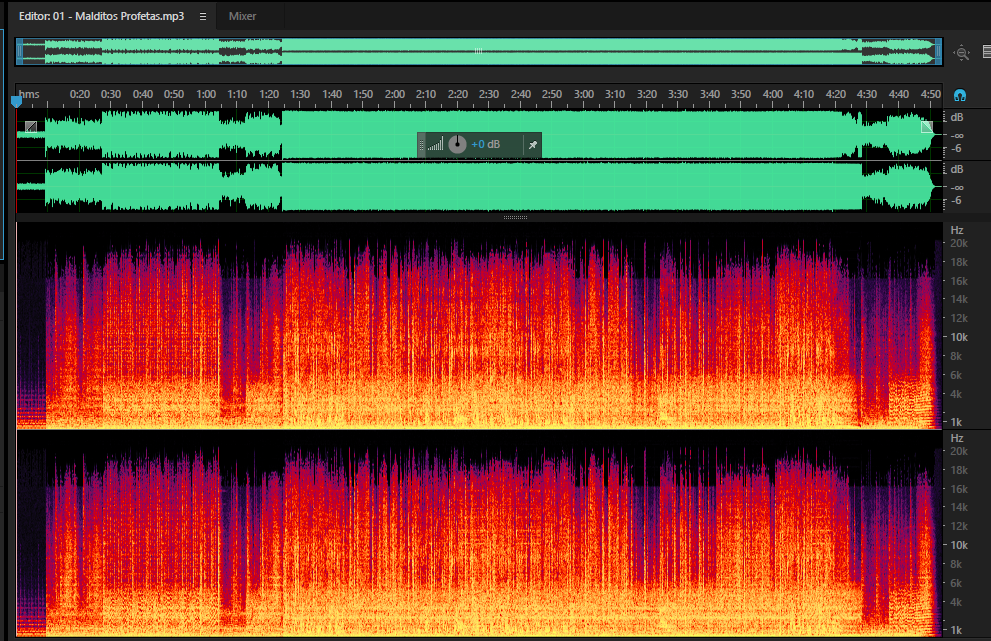991x641 pixels.
Task: Click the divider grip between waveform and spectrogram
Action: (515, 217)
